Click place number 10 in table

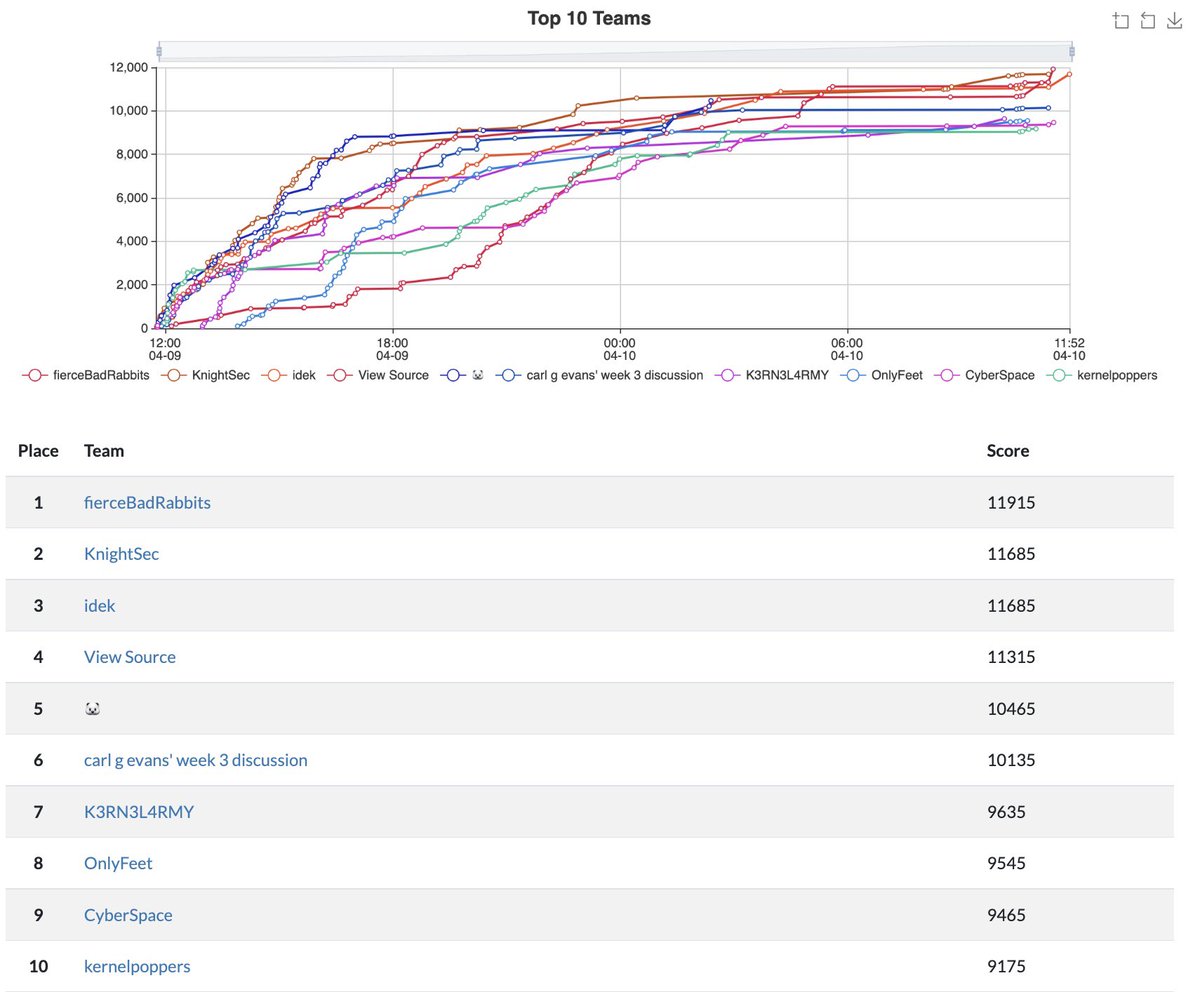(38, 966)
